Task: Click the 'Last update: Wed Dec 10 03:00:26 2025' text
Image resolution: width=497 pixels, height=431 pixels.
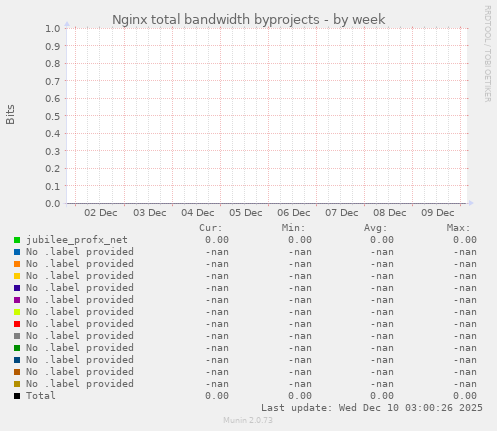Action: click(372, 408)
